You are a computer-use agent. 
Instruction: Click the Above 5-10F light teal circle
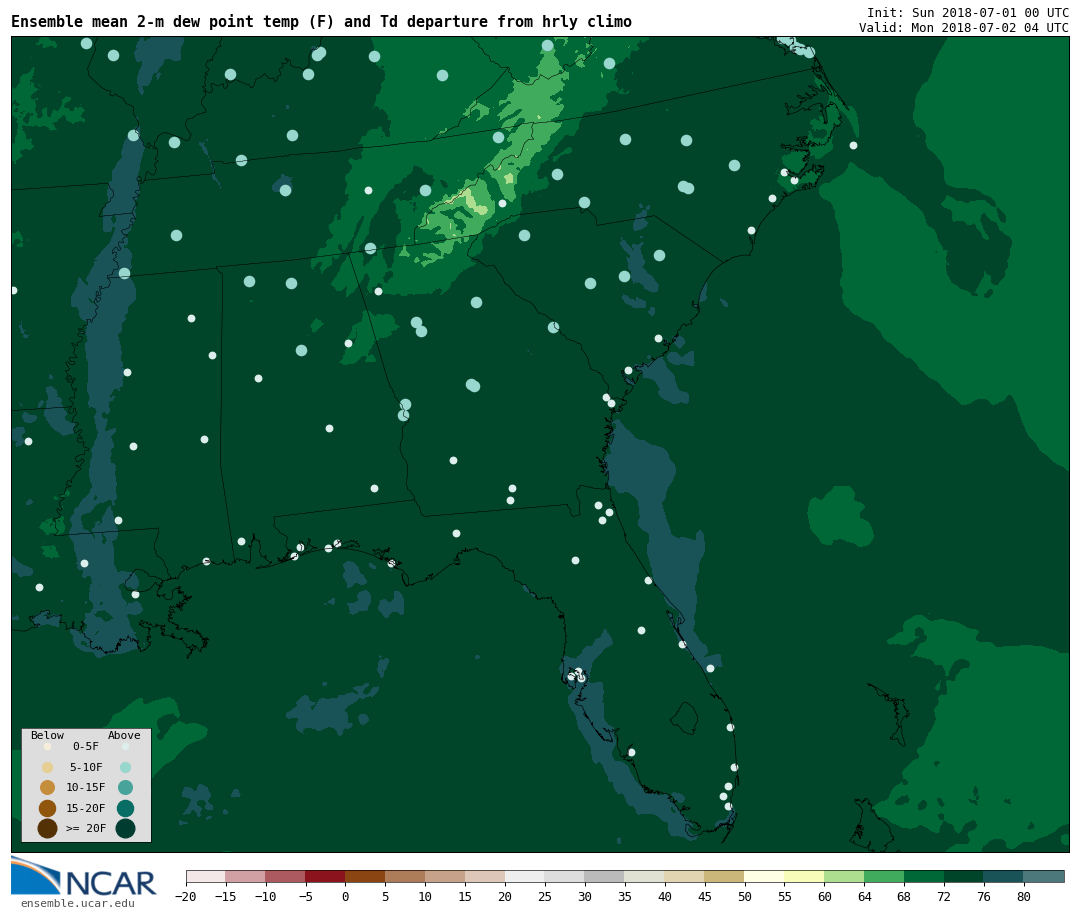tap(125, 767)
